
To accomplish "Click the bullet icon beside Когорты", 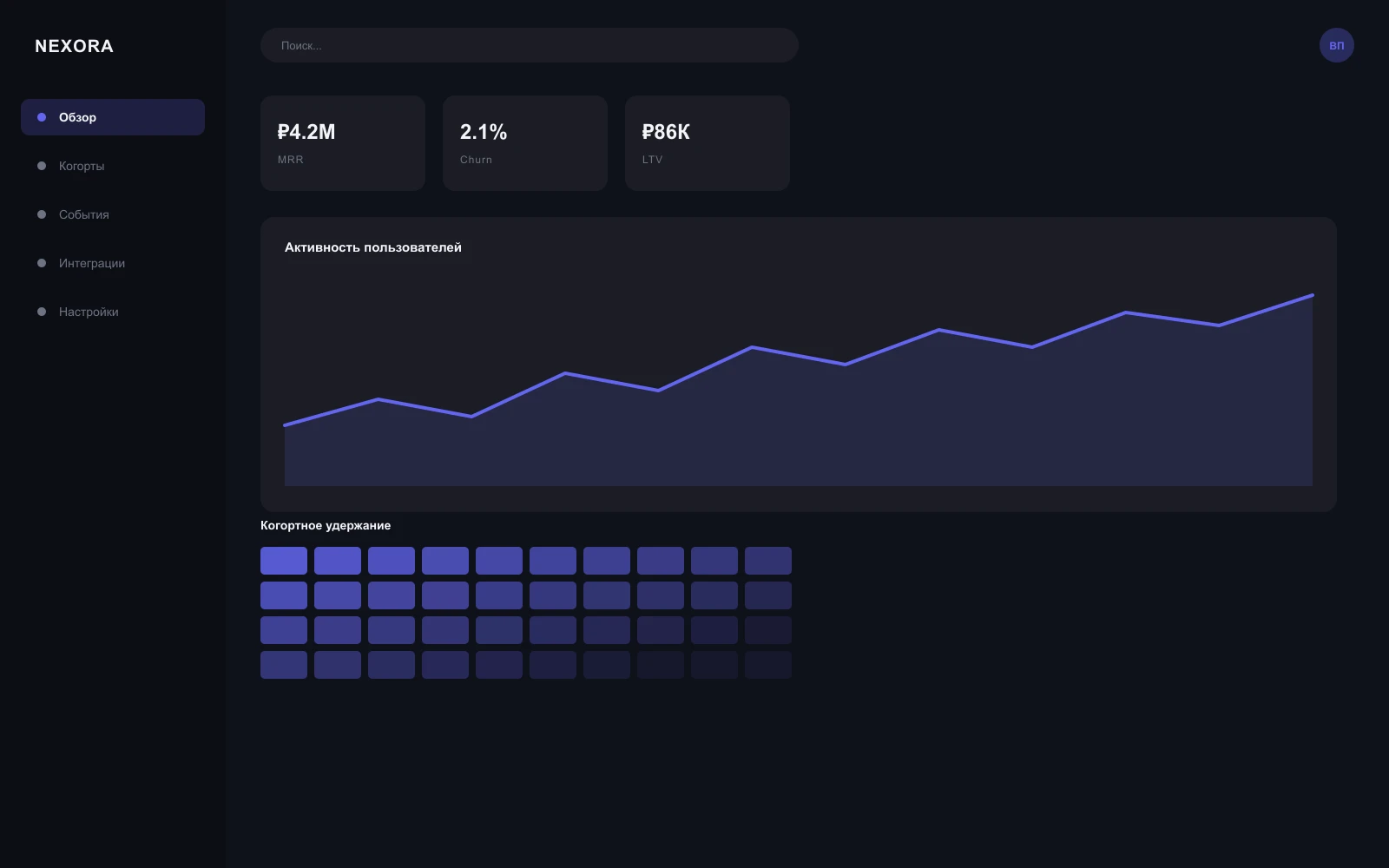I will click(42, 166).
